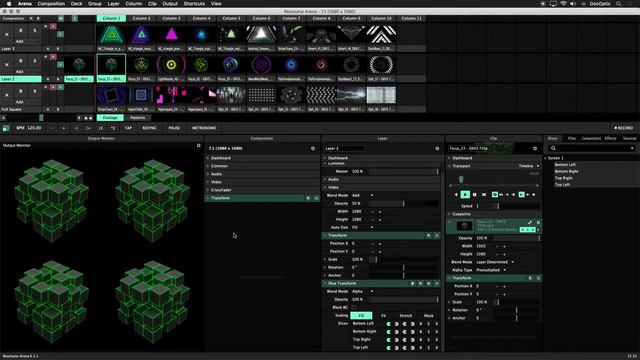Open Composition panel gear settings
Image resolution: width=640 pixels, height=360 pixels.
pyautogui.click(x=313, y=148)
